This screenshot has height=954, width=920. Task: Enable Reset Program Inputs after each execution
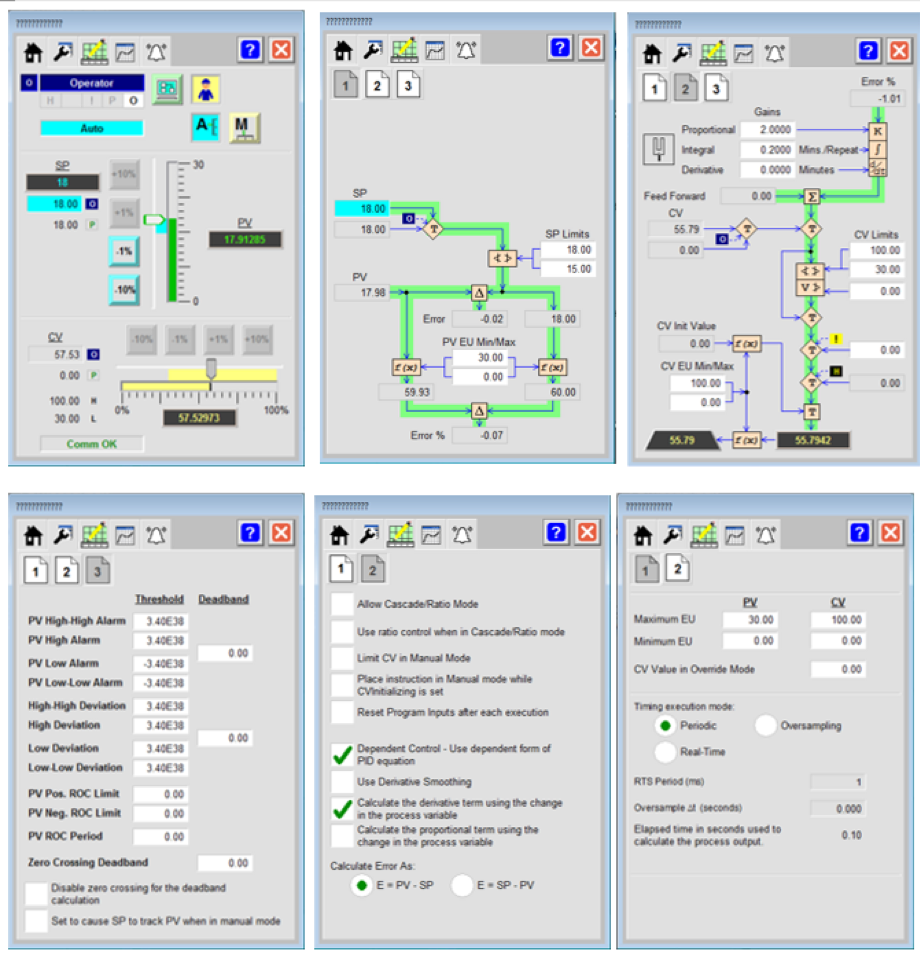click(343, 712)
